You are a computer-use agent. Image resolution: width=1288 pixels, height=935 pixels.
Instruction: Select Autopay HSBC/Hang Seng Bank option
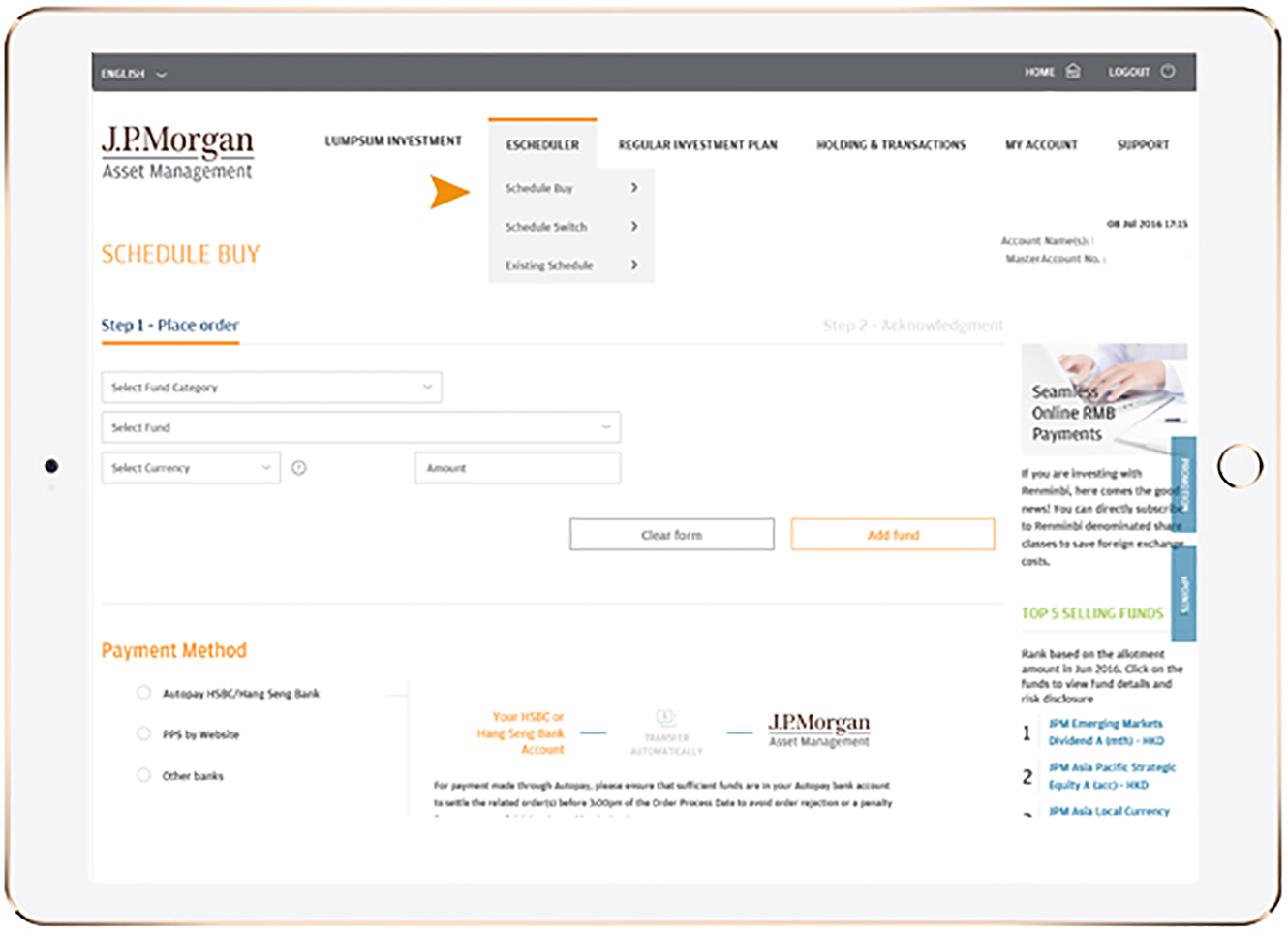pos(144,693)
